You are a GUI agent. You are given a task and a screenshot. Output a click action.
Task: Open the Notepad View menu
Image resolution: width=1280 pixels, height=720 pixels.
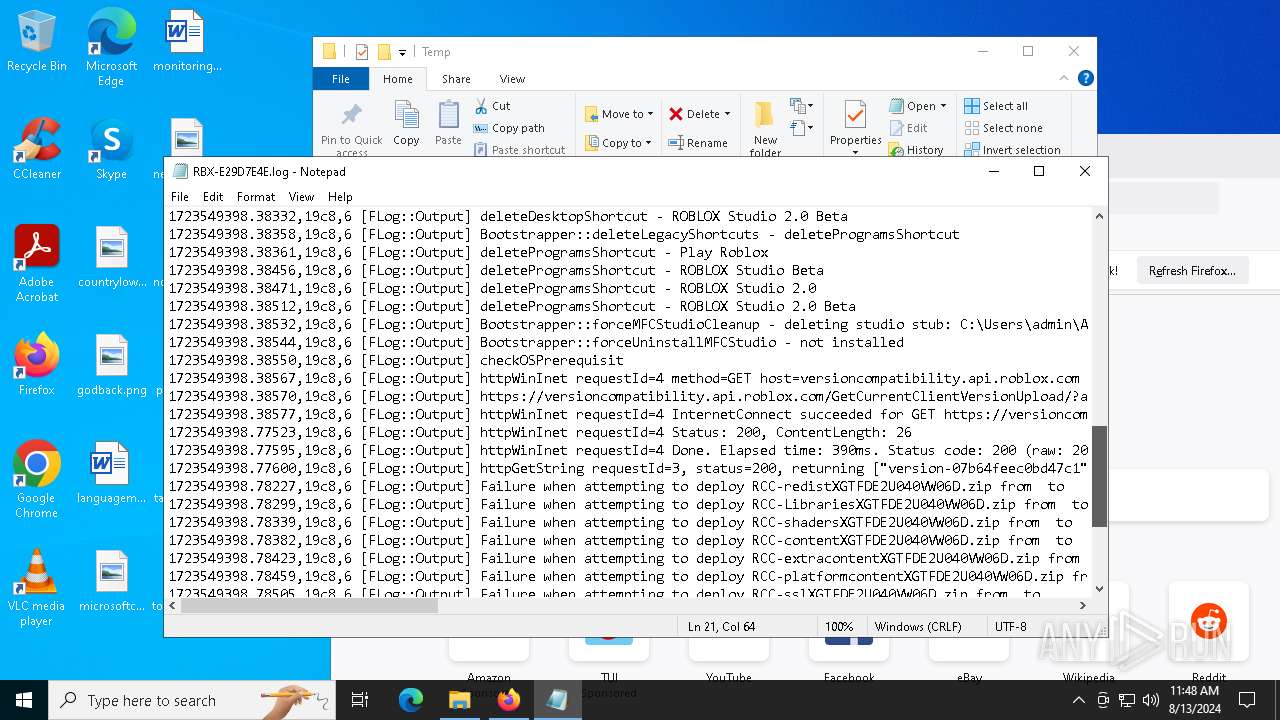(x=301, y=197)
